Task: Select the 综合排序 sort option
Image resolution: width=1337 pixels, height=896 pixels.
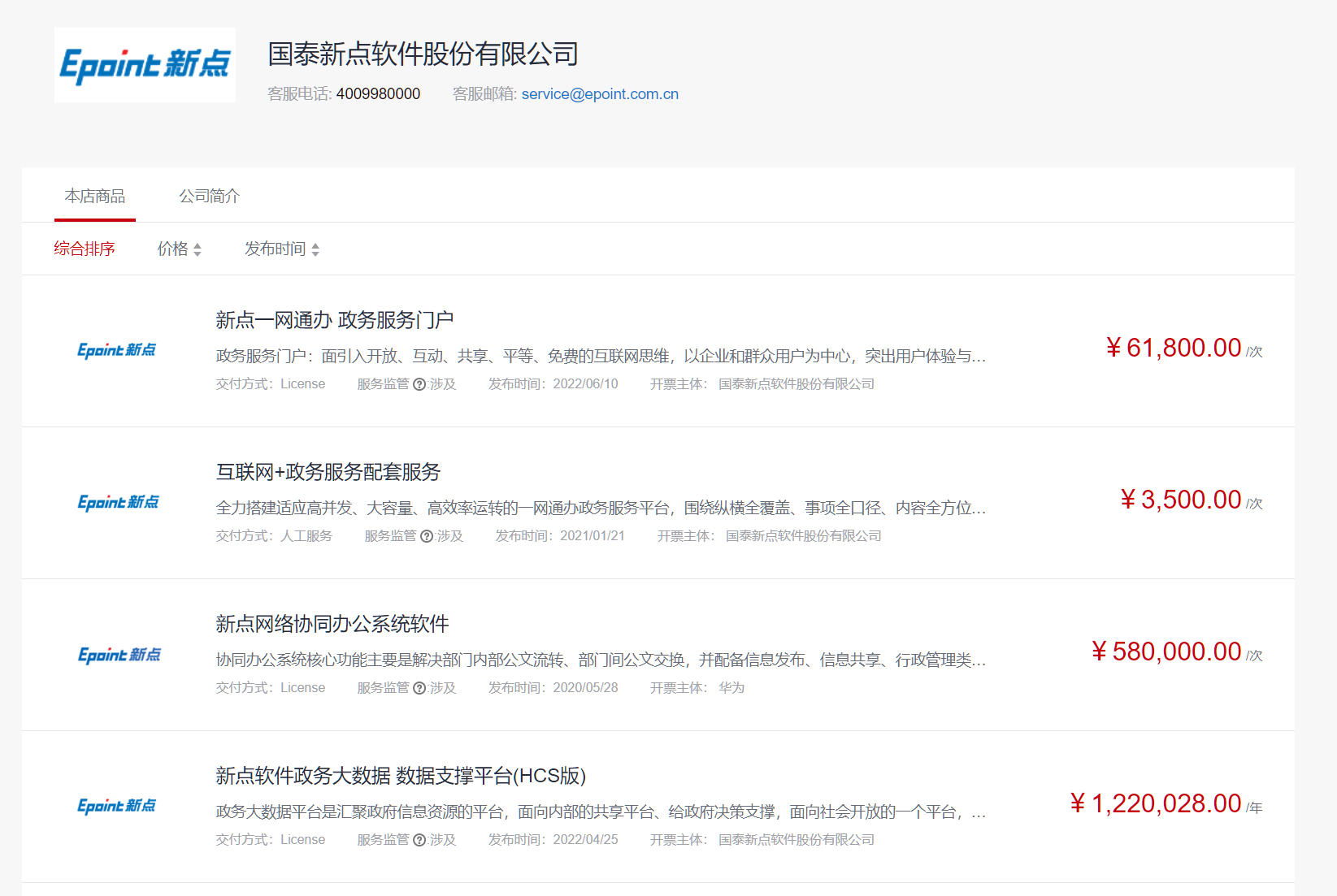Action: tap(85, 249)
